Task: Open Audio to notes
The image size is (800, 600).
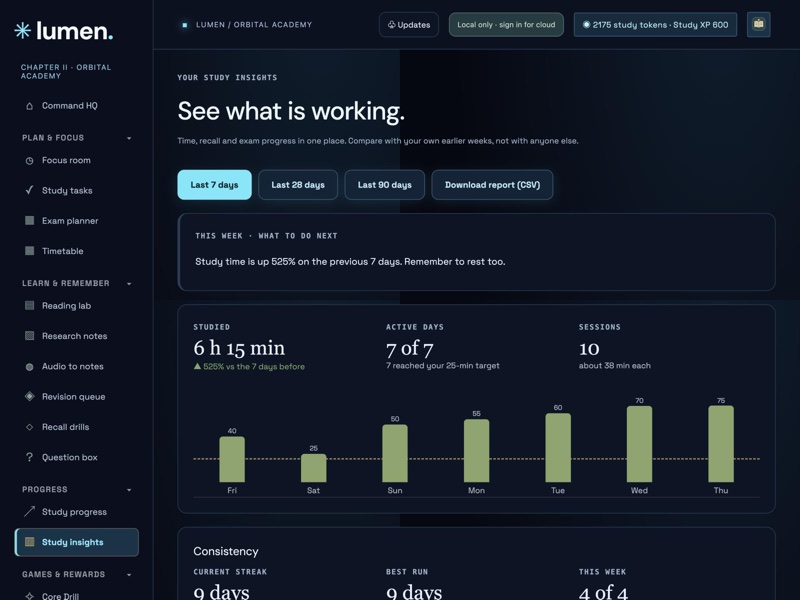Action: pyautogui.click(x=77, y=366)
